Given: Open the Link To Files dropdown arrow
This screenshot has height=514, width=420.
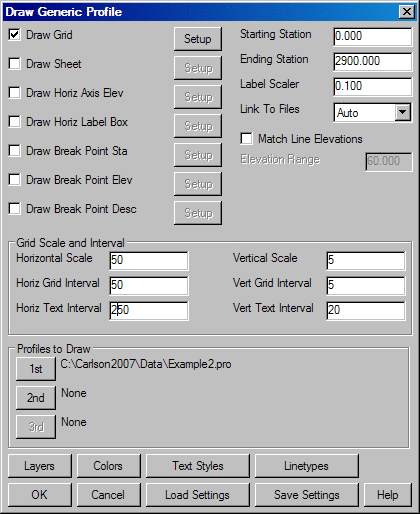Looking at the screenshot, I should click(403, 113).
